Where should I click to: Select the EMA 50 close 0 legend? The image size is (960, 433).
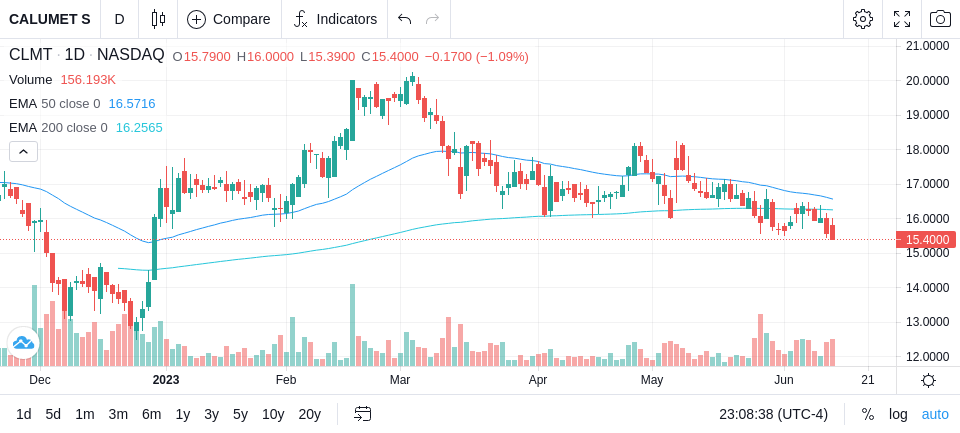(54, 104)
